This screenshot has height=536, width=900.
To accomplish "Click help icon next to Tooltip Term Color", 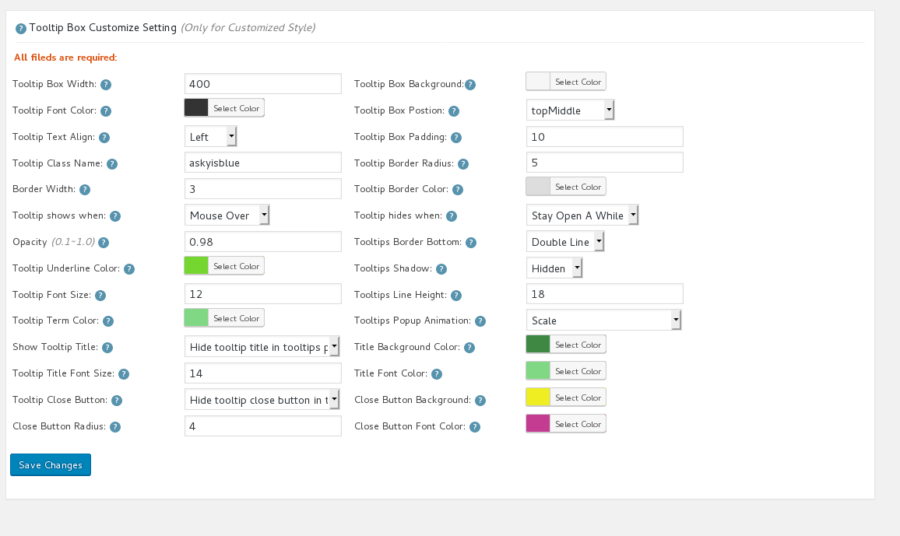I will (108, 321).
